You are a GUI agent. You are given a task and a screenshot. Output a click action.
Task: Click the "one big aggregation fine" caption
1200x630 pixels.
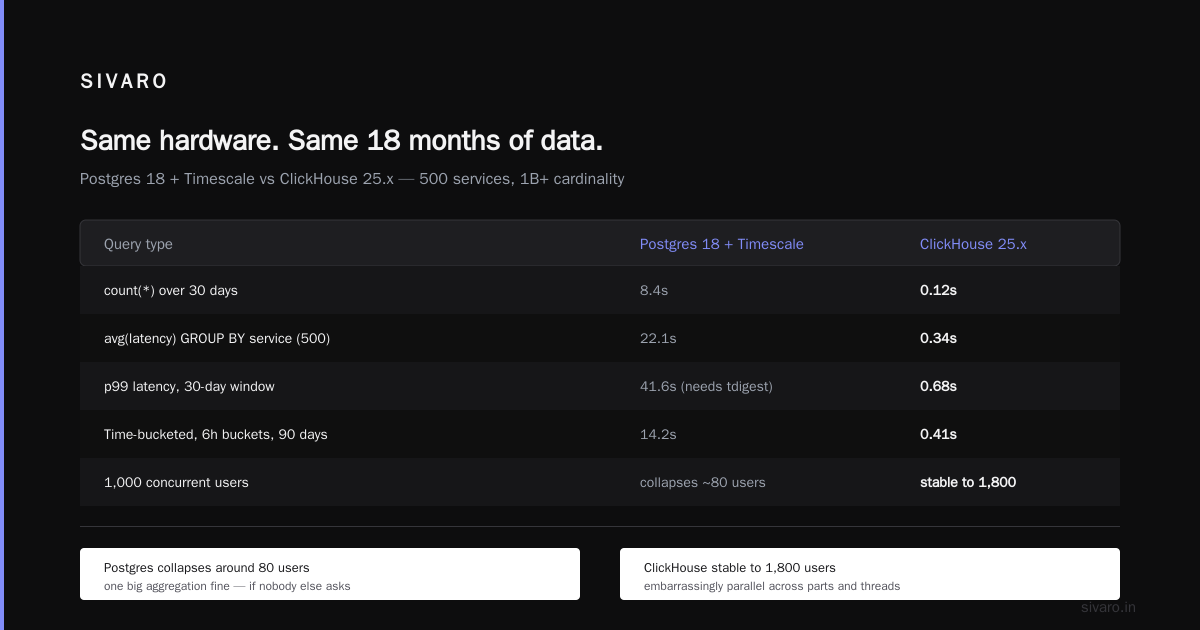pyautogui.click(x=227, y=586)
